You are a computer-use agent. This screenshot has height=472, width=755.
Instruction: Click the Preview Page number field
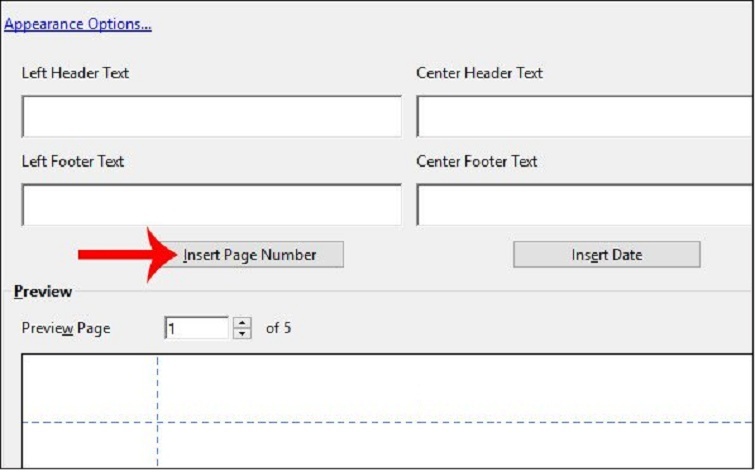tap(197, 328)
